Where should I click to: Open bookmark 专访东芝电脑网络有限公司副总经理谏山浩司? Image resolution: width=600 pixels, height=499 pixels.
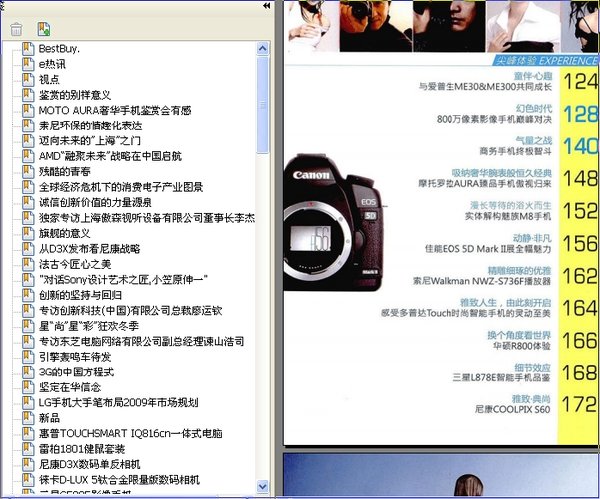pyautogui.click(x=141, y=341)
